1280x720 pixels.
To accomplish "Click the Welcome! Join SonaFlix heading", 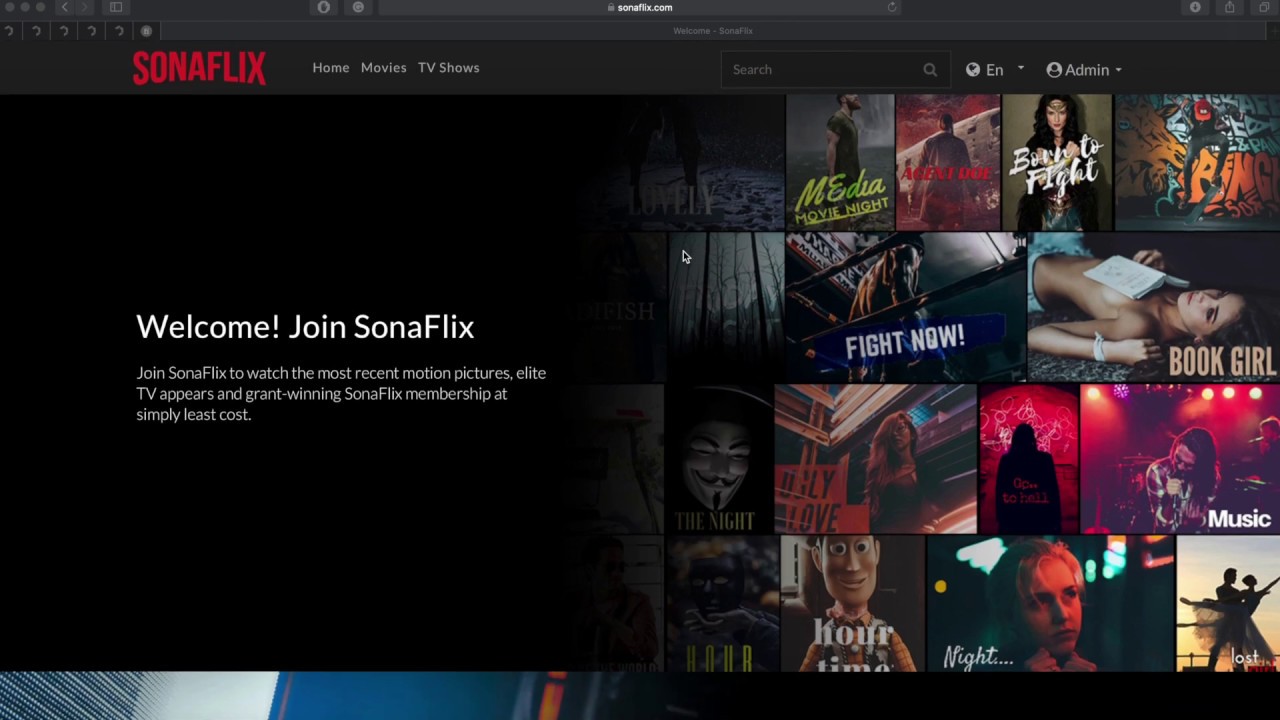I will click(305, 327).
